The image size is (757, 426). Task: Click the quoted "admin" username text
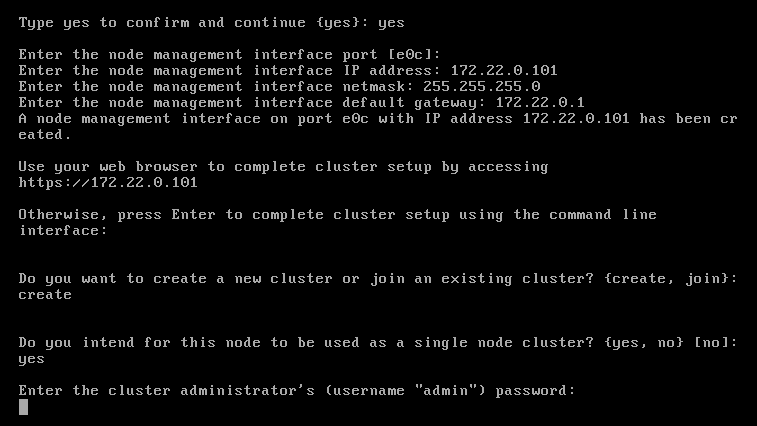[x=445, y=390]
